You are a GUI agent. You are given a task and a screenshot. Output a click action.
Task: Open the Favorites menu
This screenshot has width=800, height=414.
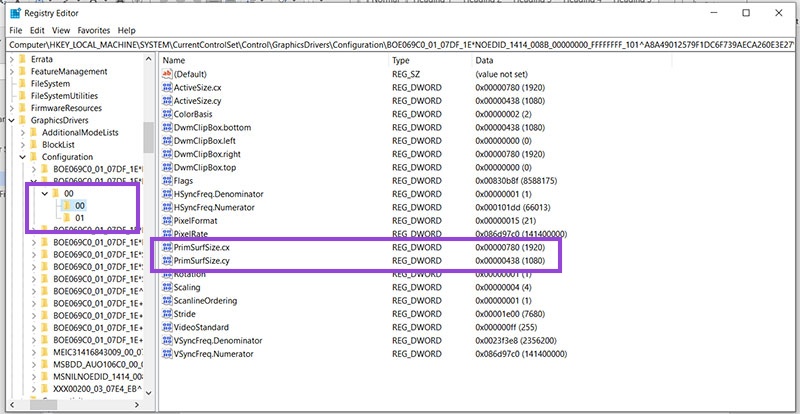(96, 31)
